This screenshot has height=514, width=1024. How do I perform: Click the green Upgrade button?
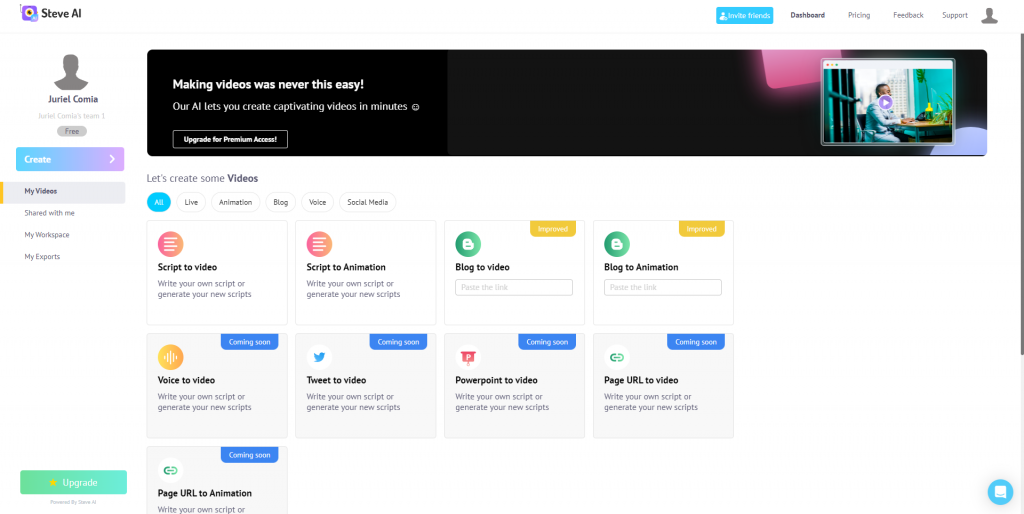click(73, 483)
